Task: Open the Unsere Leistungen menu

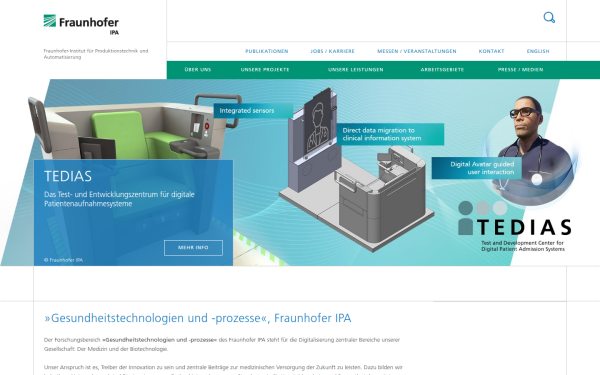Action: click(355, 70)
